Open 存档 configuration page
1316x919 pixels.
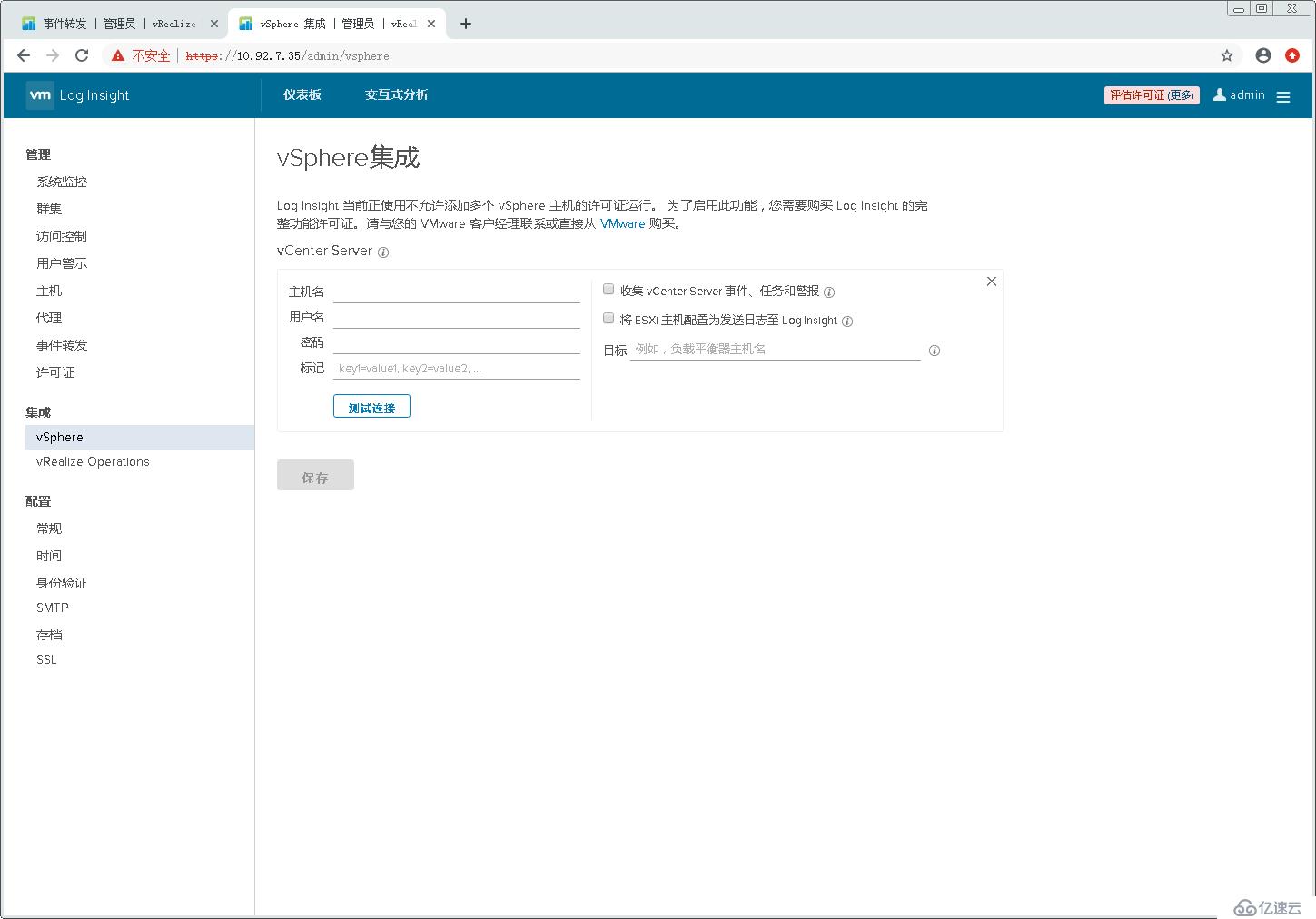click(49, 635)
